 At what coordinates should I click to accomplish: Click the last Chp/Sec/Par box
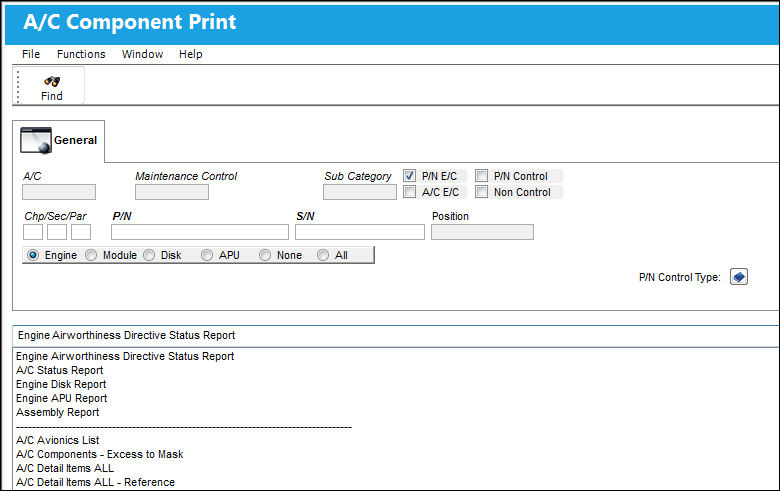tap(81, 232)
